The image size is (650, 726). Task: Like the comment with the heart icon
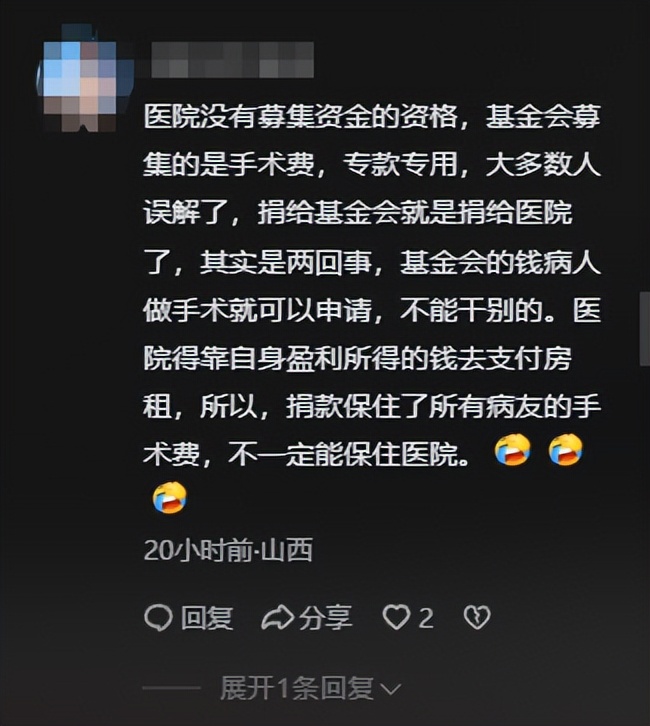[396, 618]
